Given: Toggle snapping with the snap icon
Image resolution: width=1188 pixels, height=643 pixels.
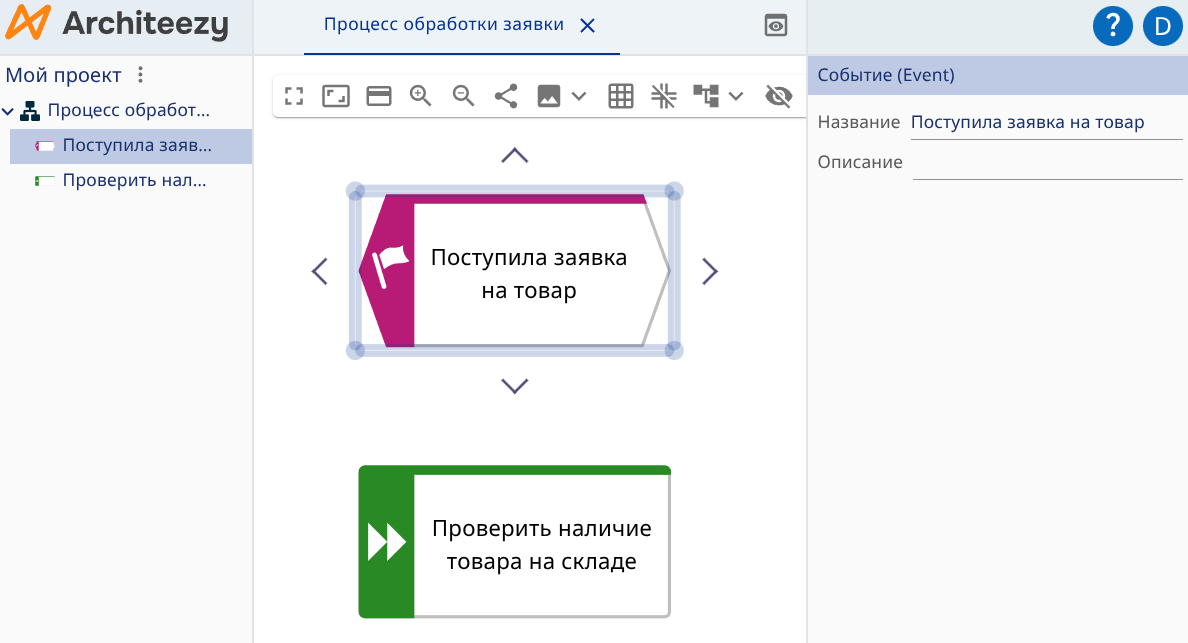Looking at the screenshot, I should coord(663,96).
